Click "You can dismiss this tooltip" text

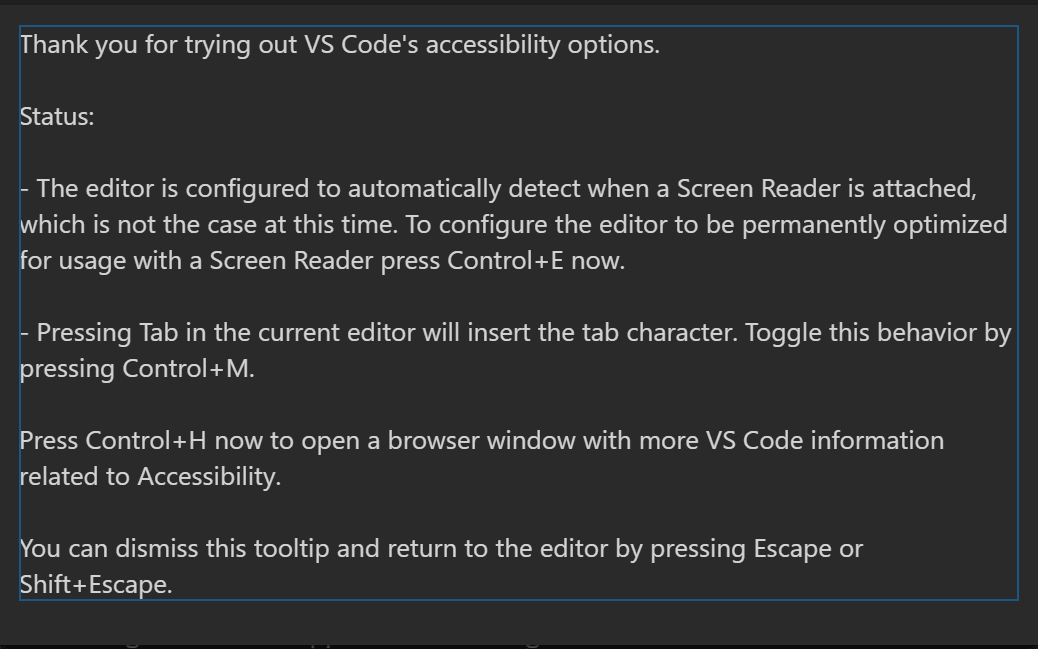(159, 549)
